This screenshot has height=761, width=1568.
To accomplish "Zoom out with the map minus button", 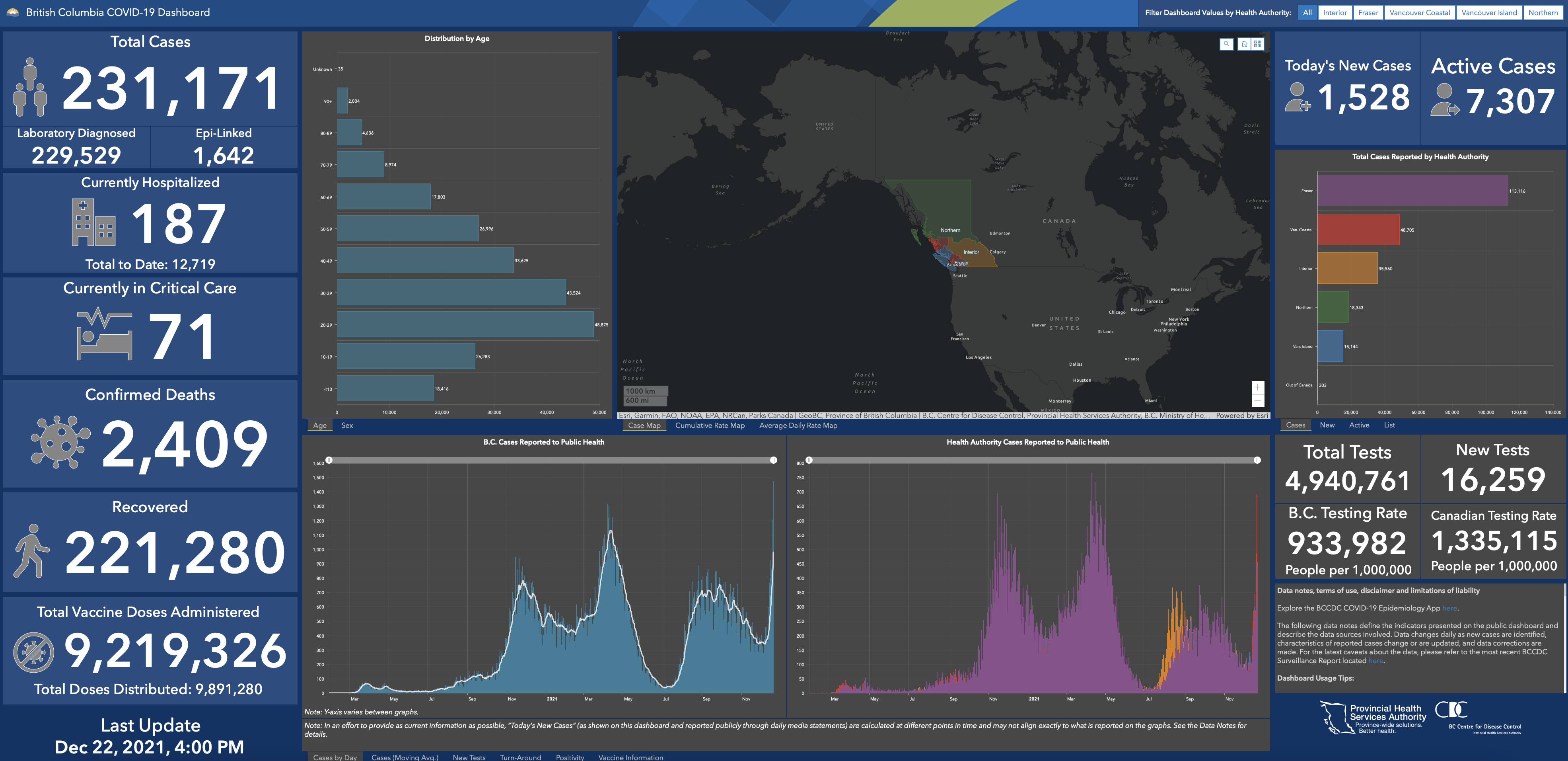I will click(1258, 400).
